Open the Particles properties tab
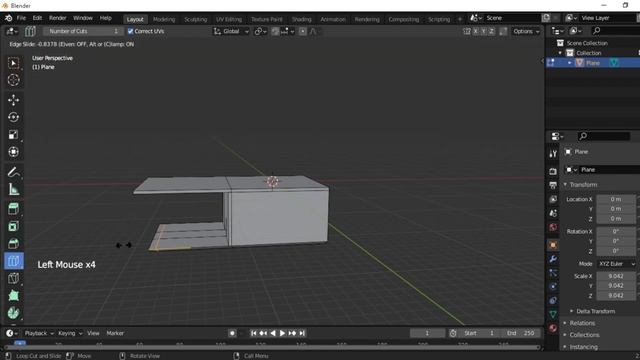640x360 pixels. [x=553, y=273]
